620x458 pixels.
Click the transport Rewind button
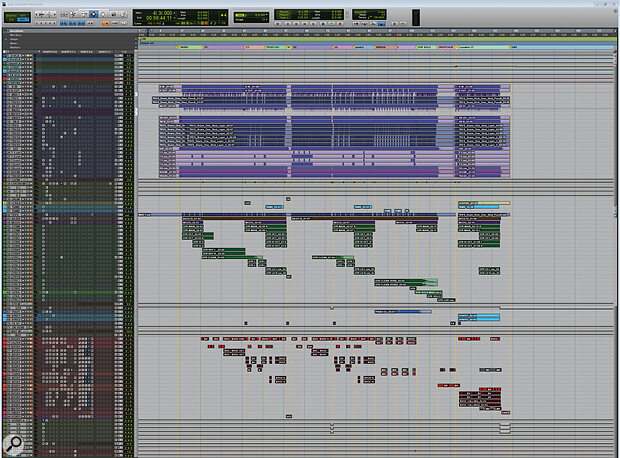coord(297,23)
